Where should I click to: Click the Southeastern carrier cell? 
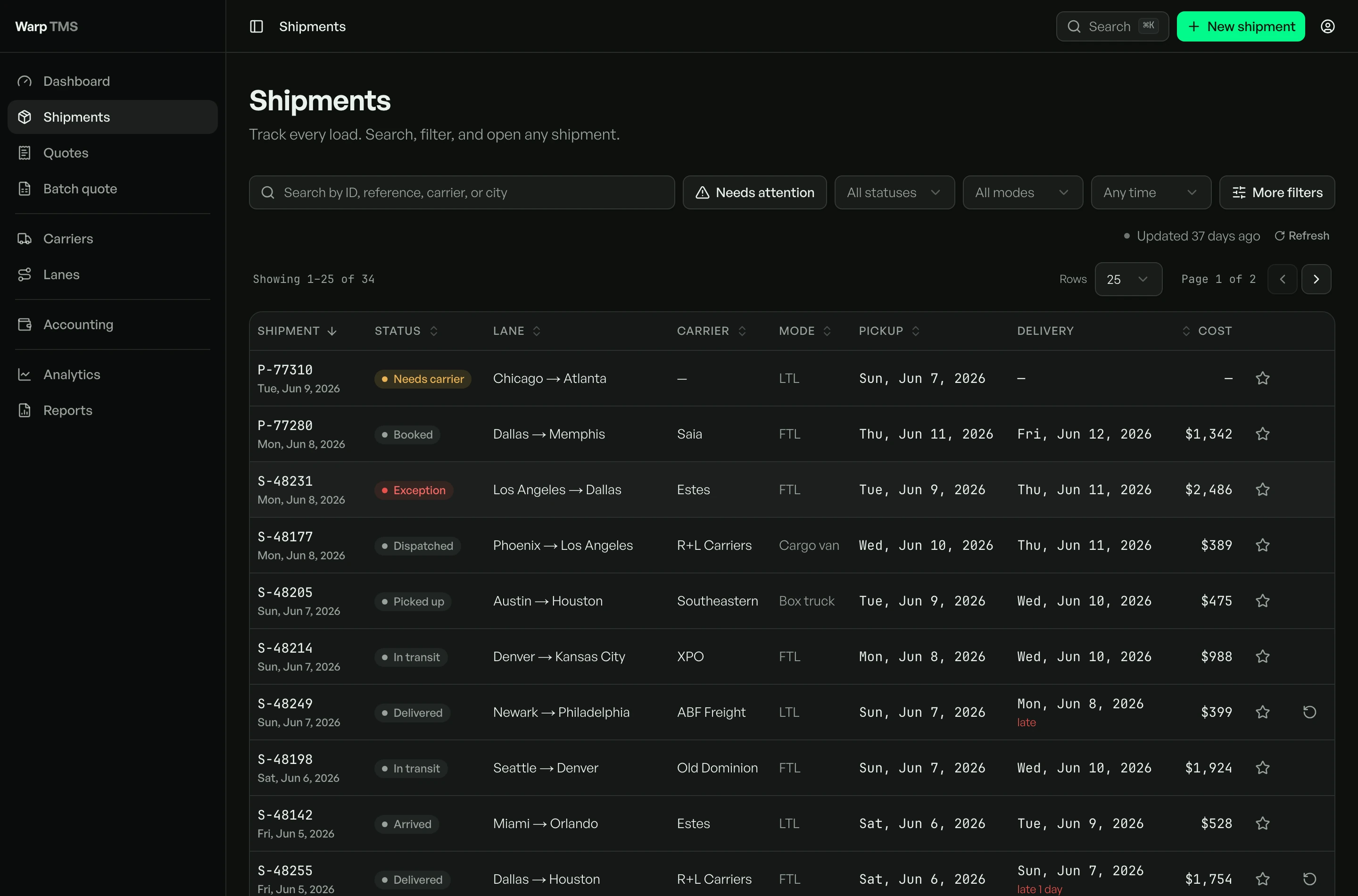coord(717,601)
